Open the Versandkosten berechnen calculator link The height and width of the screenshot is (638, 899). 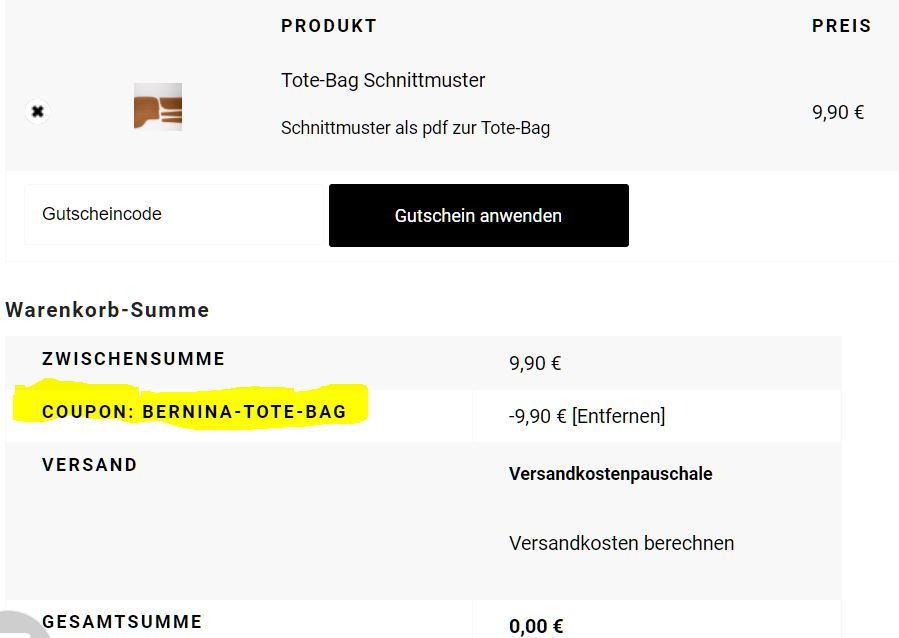621,543
